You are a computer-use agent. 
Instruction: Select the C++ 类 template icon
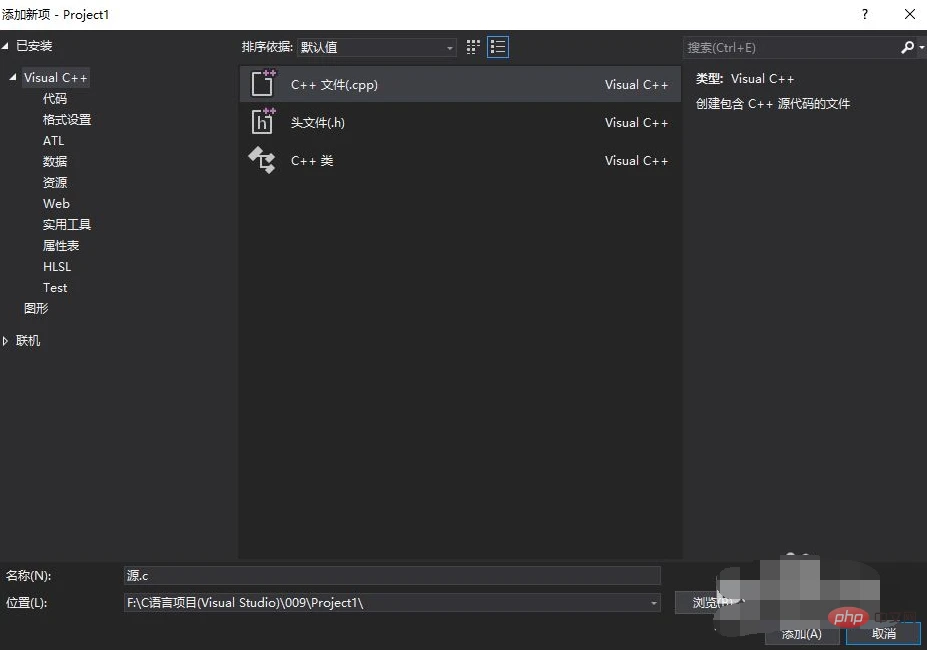(261, 160)
